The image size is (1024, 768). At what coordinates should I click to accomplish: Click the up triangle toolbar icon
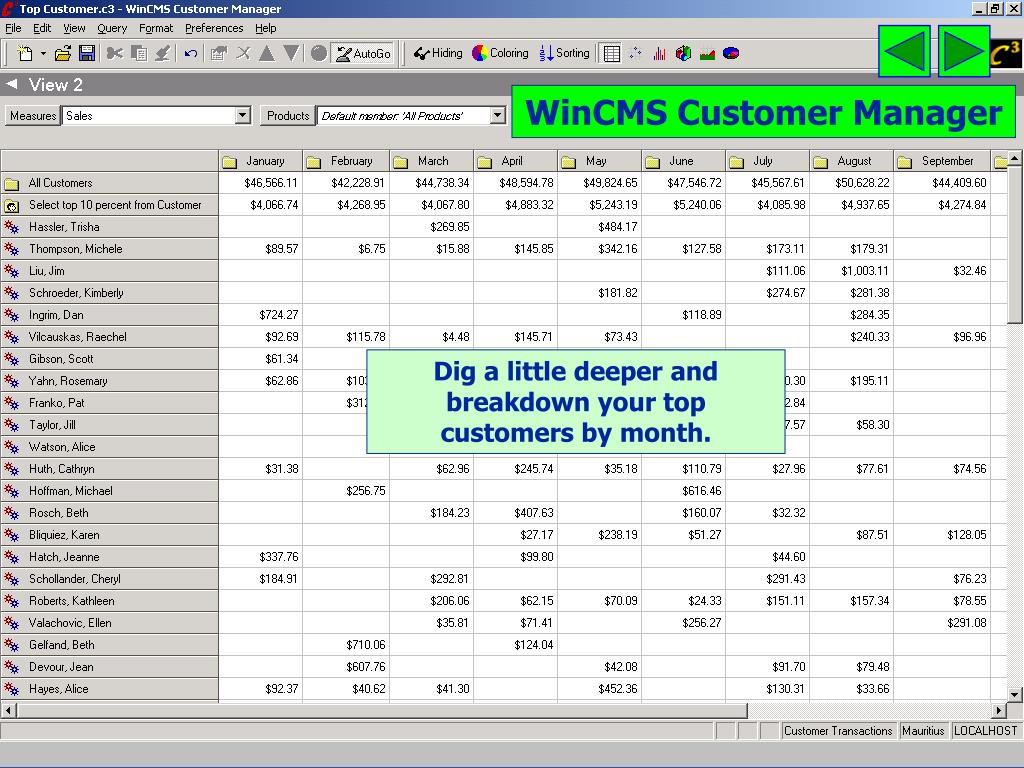point(266,54)
